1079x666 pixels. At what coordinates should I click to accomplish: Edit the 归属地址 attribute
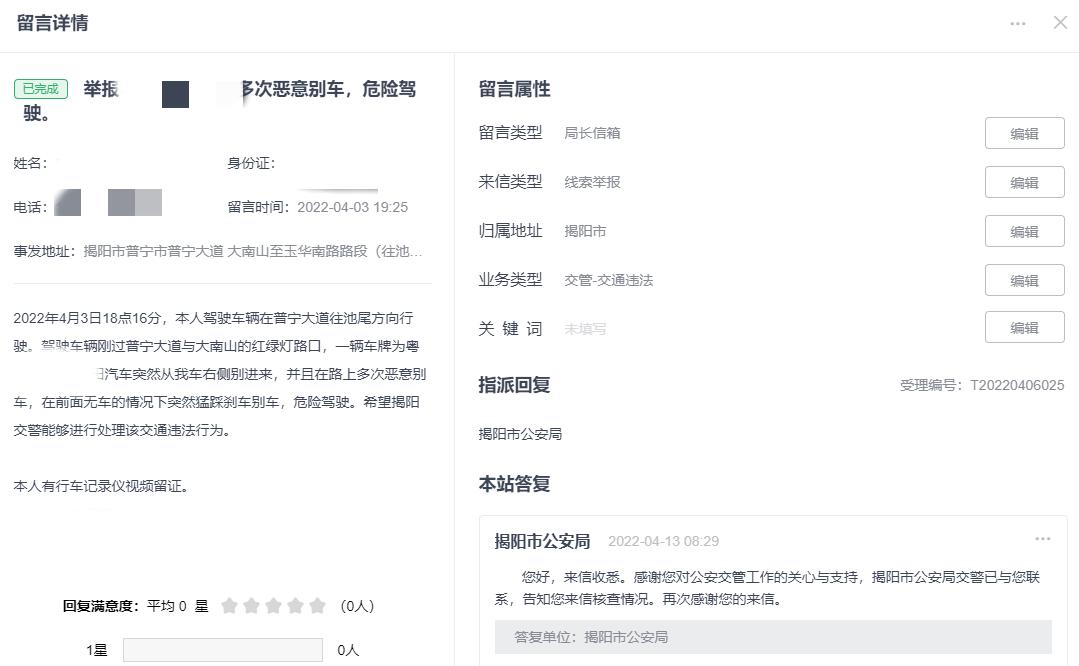[1024, 230]
